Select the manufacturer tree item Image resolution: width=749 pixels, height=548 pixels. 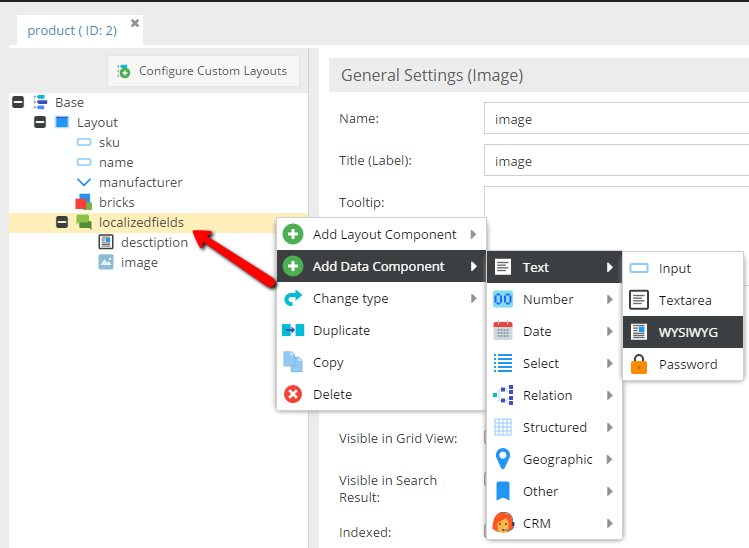[x=140, y=183]
